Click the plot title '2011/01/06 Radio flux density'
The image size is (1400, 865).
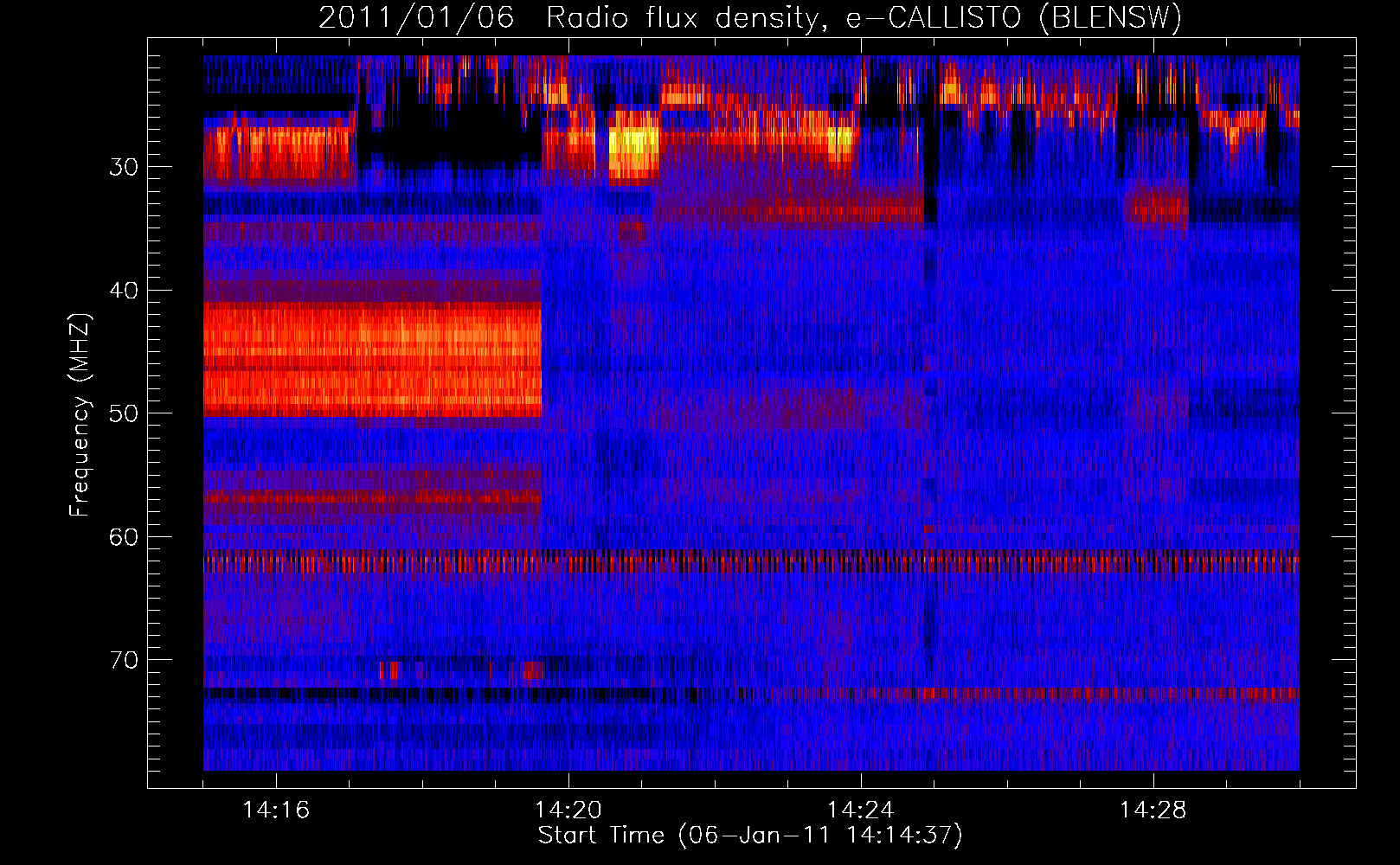[750, 17]
